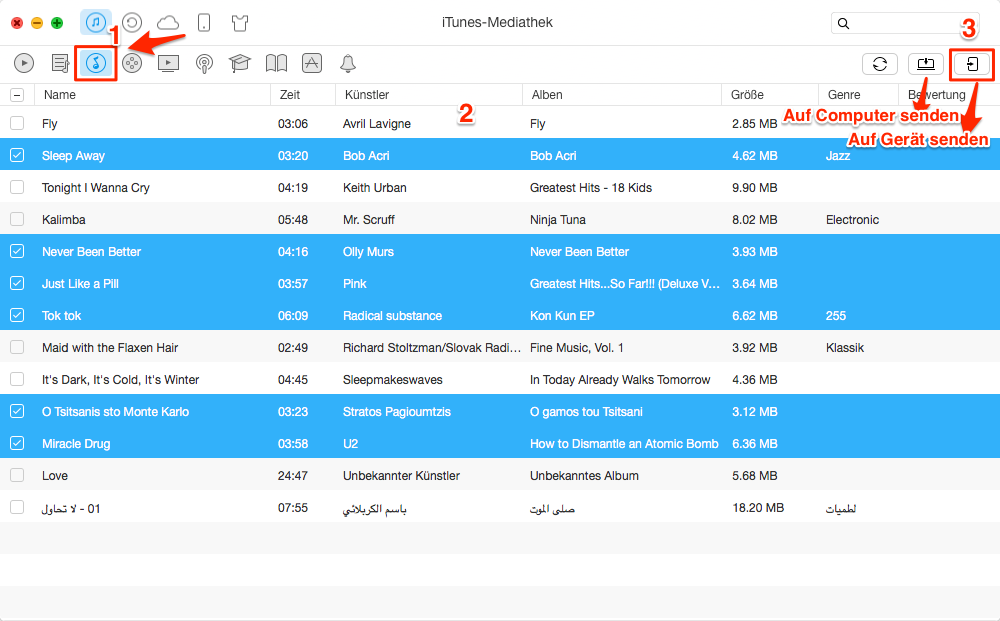Click the play button in the toolbar
Image resolution: width=1000 pixels, height=621 pixels.
[24, 63]
